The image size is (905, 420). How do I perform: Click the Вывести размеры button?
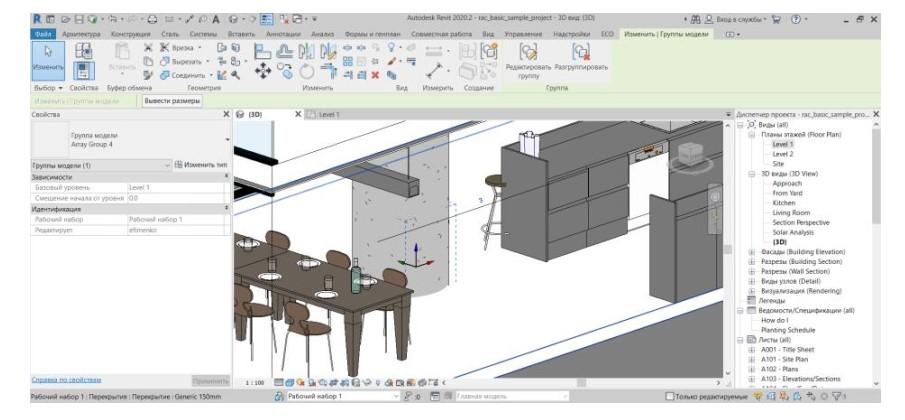(173, 101)
